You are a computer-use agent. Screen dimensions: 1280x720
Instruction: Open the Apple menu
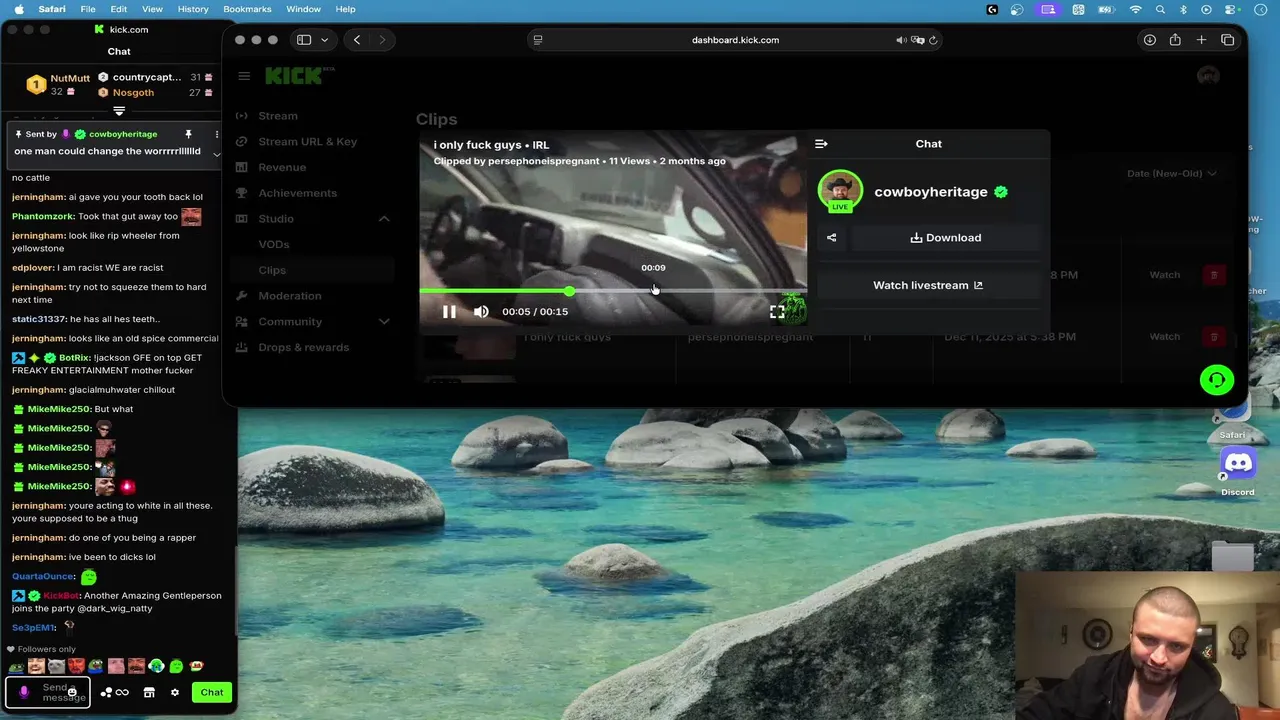pos(18,9)
